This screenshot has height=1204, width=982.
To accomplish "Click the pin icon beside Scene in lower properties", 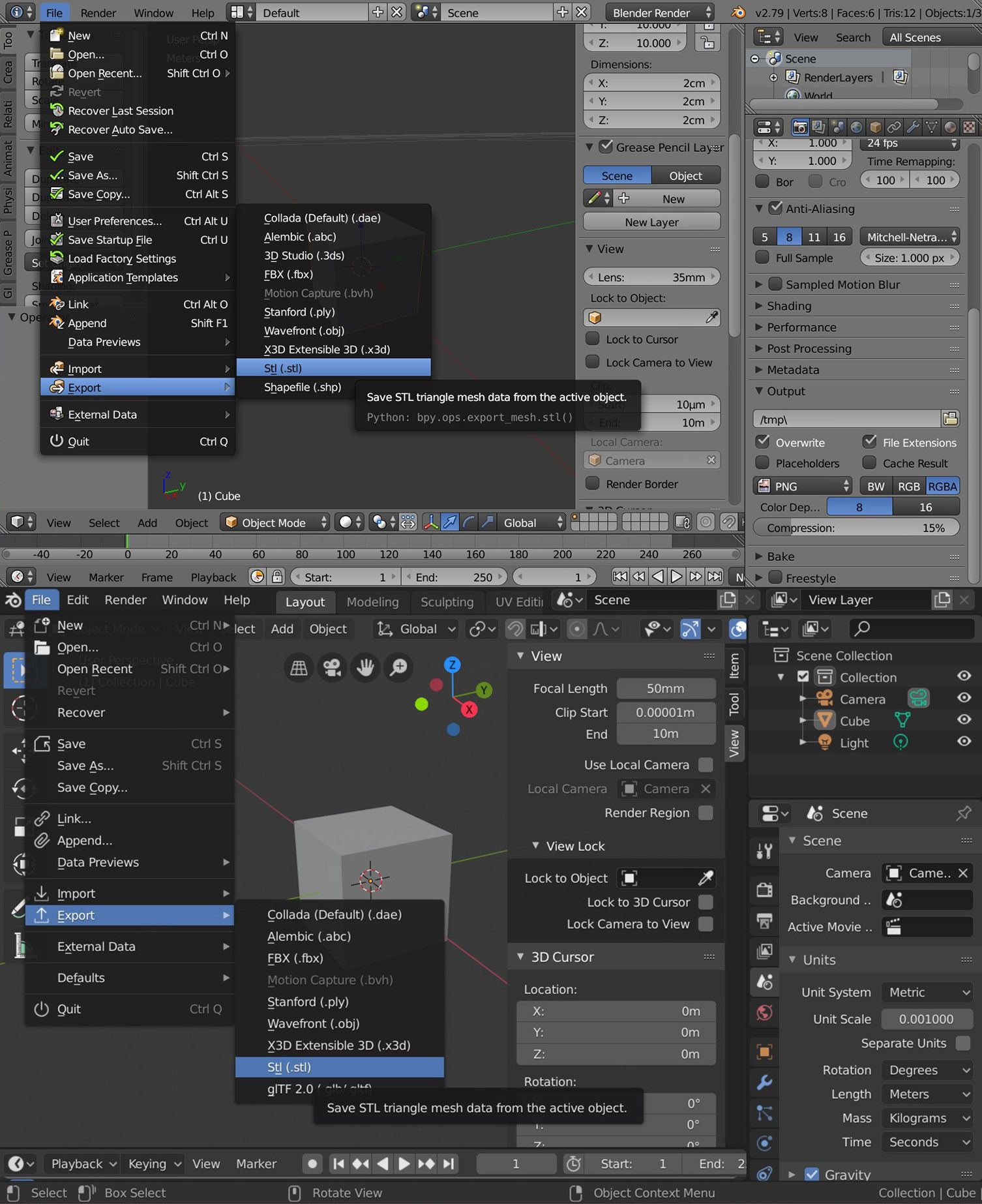I will click(963, 813).
